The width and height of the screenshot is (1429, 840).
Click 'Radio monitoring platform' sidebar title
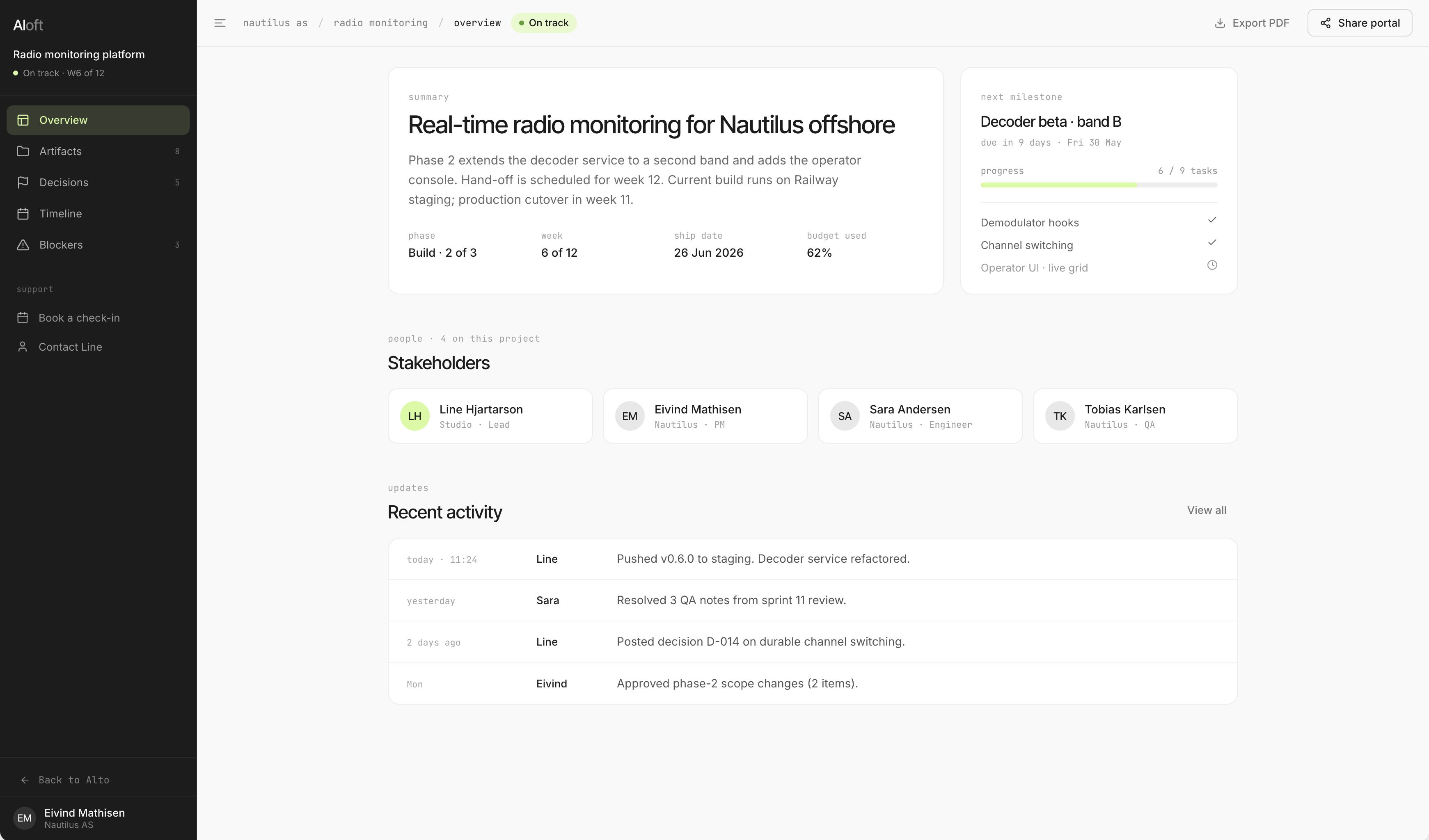point(79,55)
